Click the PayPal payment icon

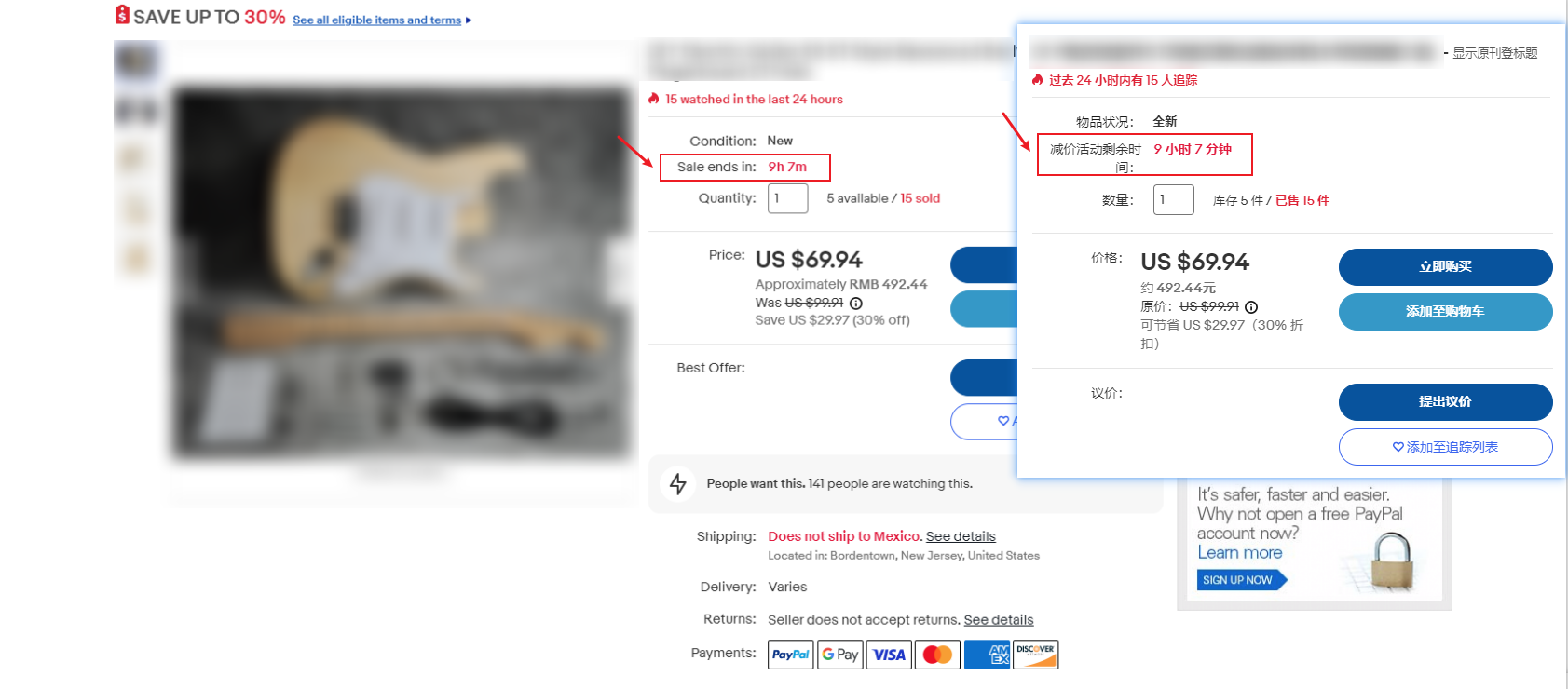pos(791,655)
